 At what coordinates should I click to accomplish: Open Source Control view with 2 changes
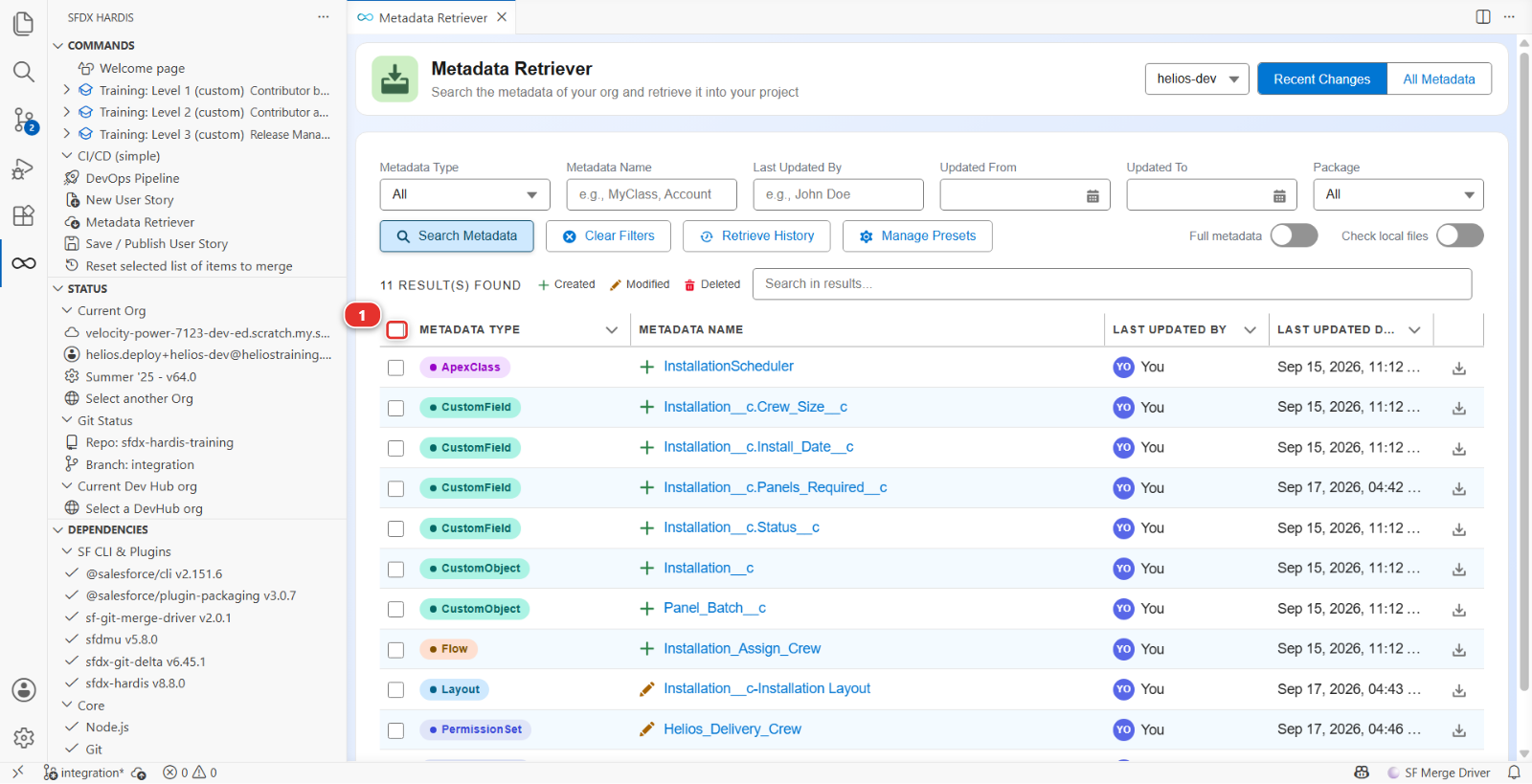[x=24, y=121]
